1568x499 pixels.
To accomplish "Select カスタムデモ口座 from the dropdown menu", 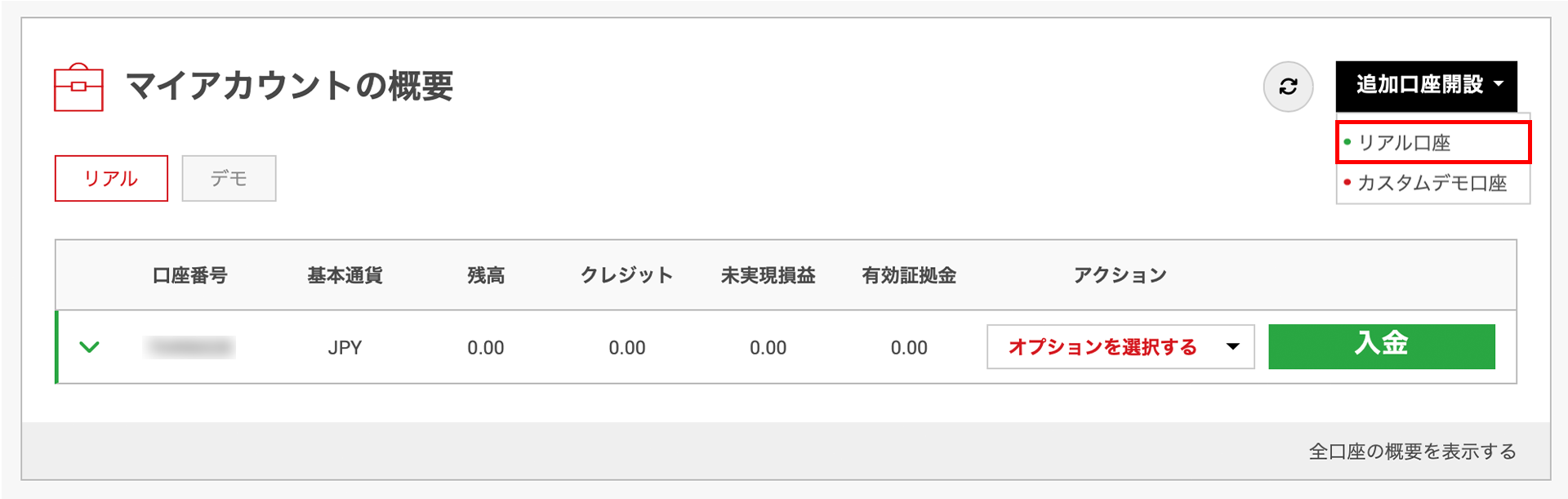I will [x=1432, y=183].
